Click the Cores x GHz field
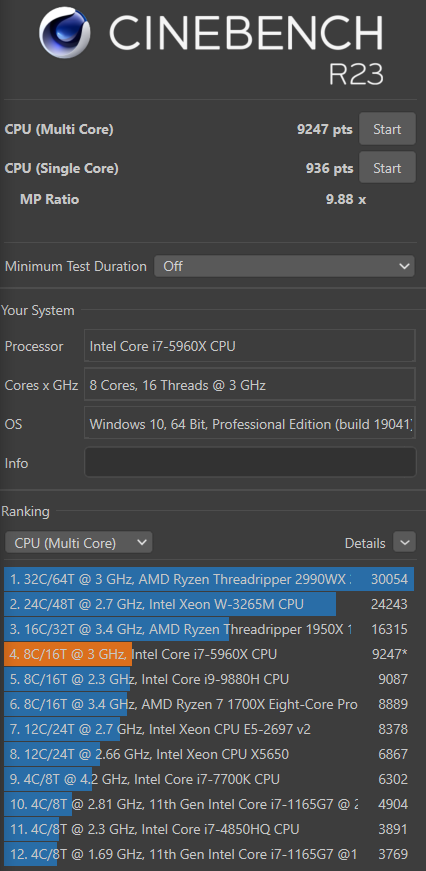The width and height of the screenshot is (426, 871). (250, 384)
